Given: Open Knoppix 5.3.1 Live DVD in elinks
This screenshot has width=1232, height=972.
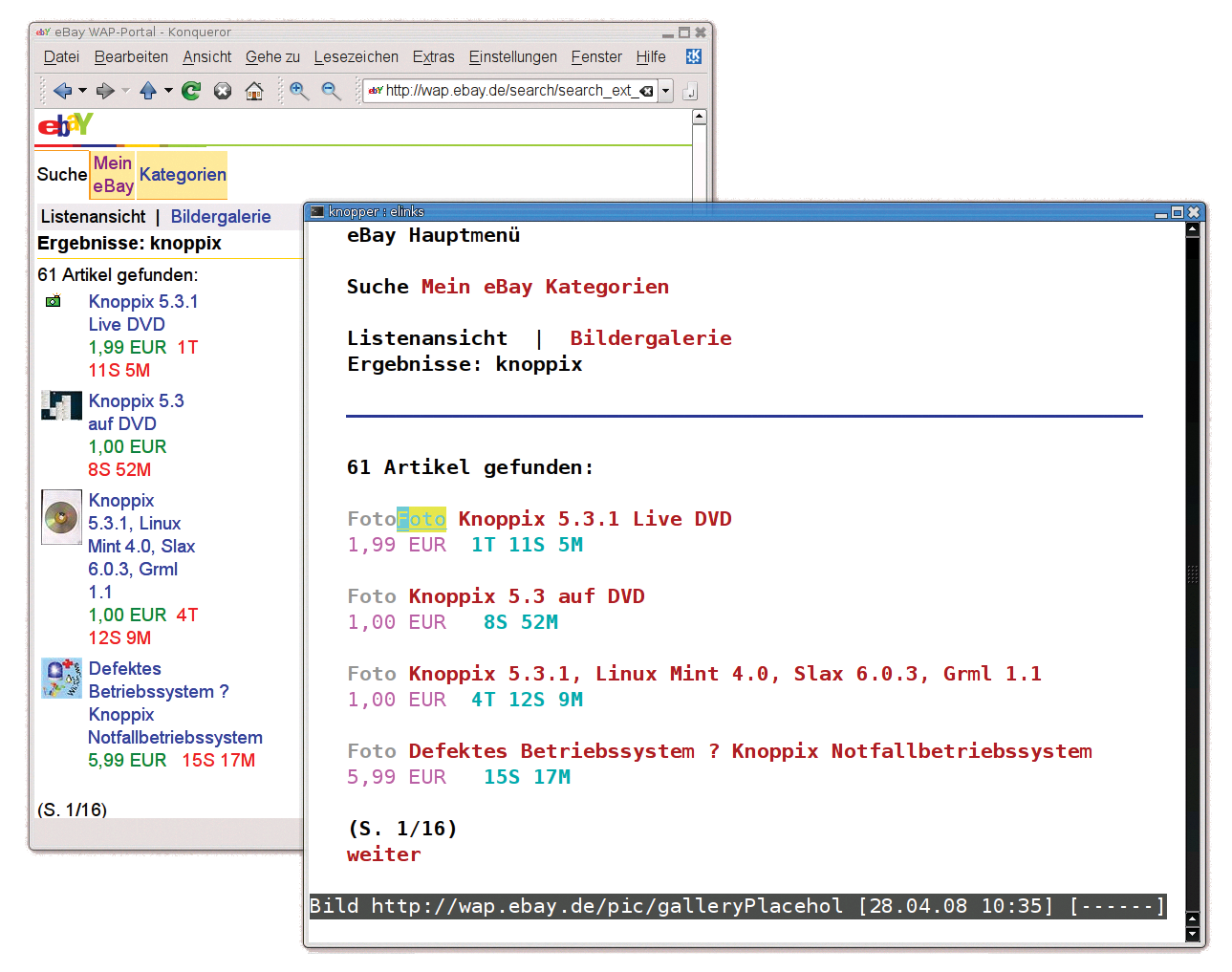Looking at the screenshot, I should [x=595, y=519].
